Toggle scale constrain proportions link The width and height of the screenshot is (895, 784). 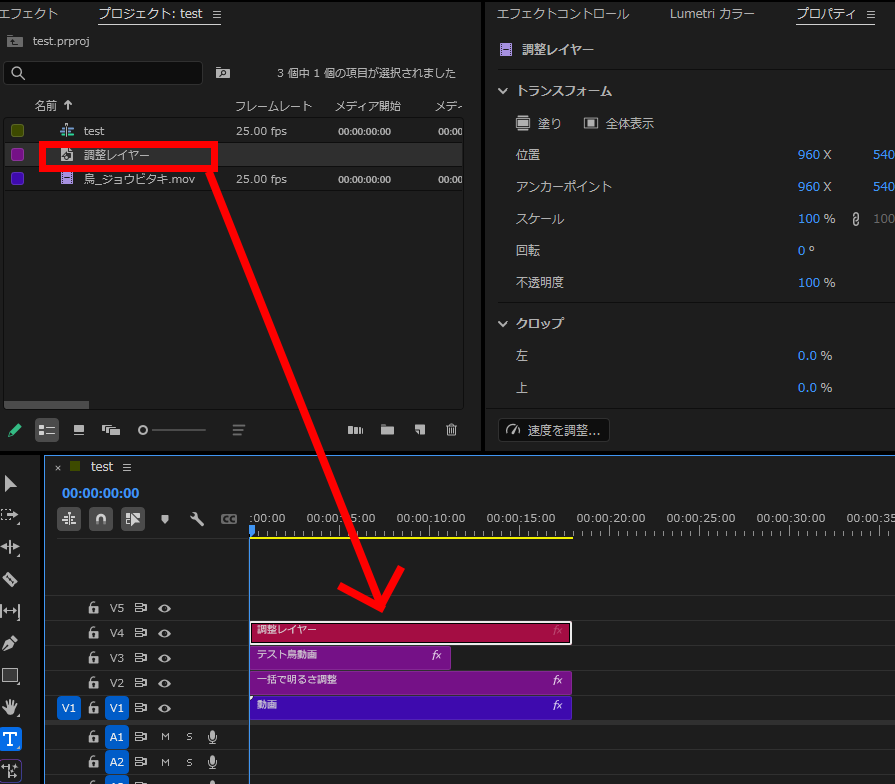(x=856, y=219)
